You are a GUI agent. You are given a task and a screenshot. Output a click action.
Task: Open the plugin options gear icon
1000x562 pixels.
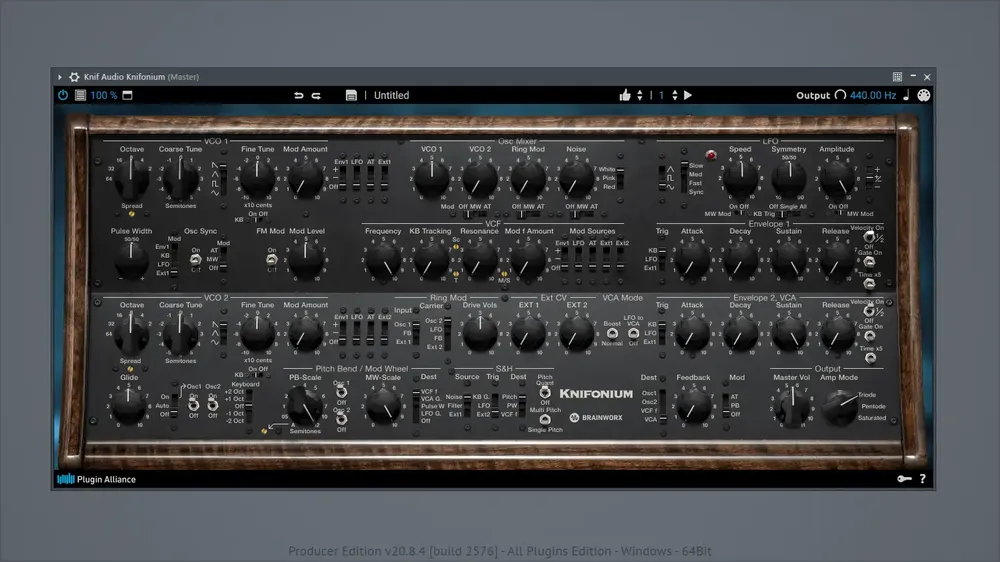tap(75, 77)
